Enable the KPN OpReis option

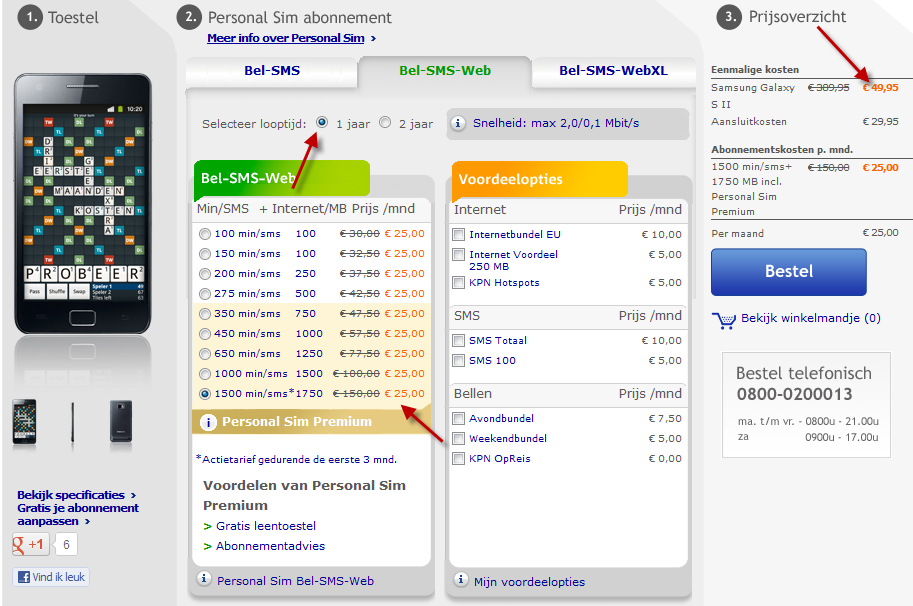tap(459, 458)
